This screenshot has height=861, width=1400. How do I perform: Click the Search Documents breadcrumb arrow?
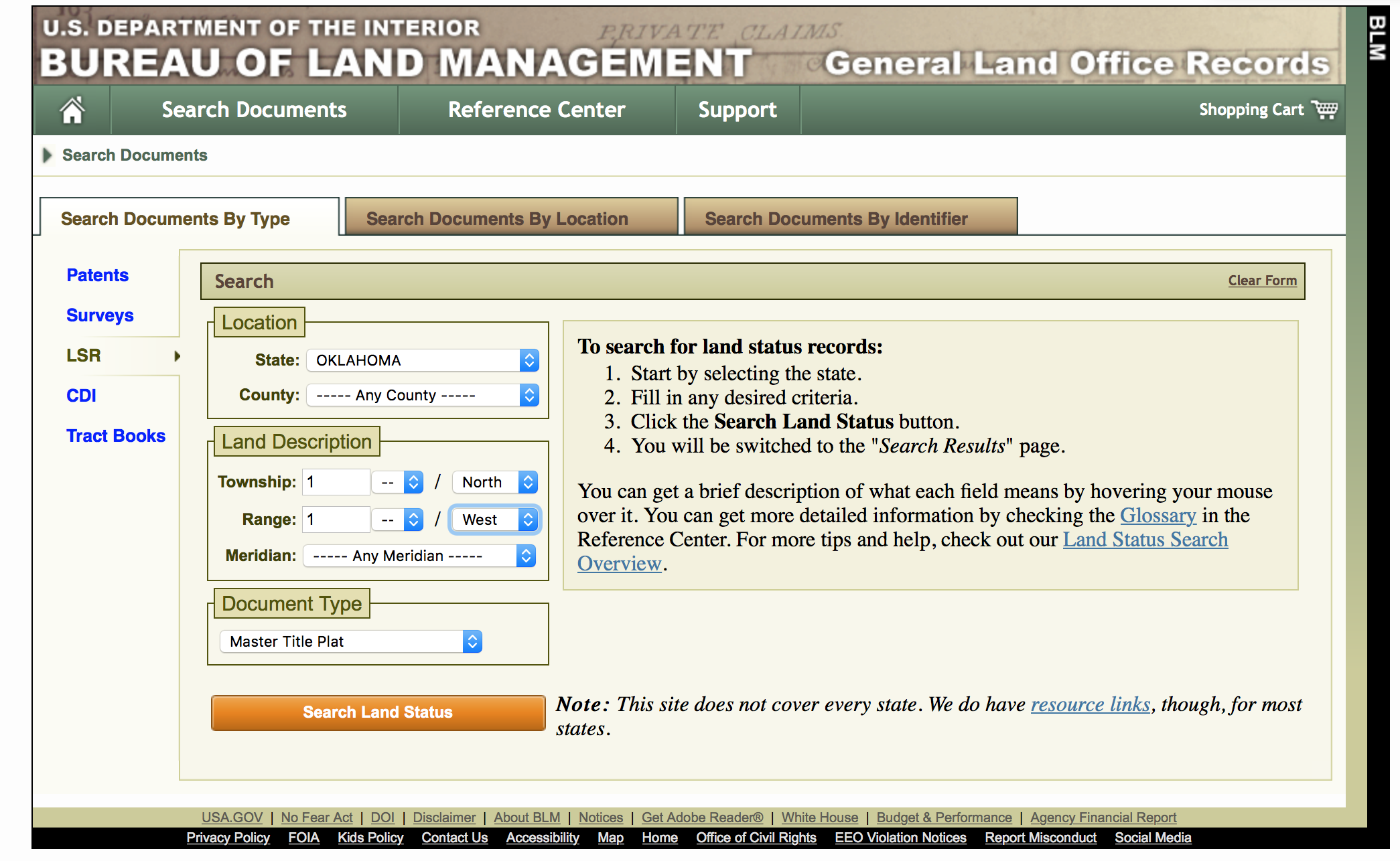pos(47,155)
